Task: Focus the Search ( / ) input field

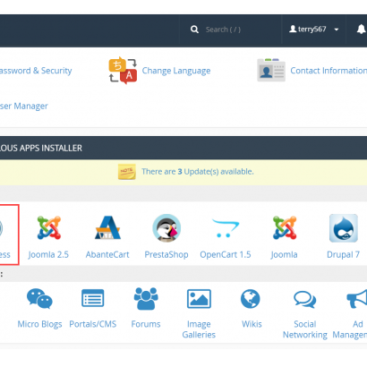Action: pos(223,30)
